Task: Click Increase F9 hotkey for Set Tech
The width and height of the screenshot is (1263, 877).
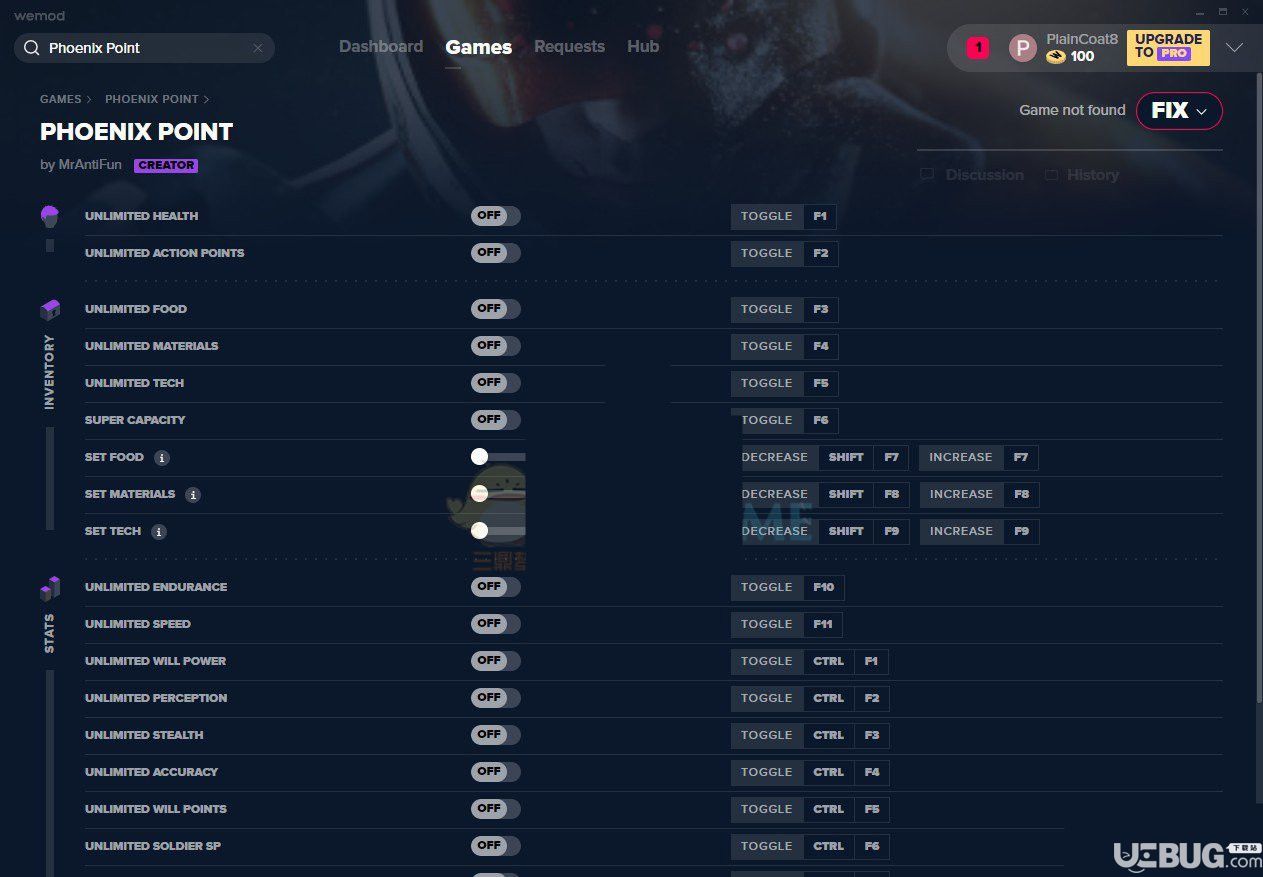Action: pos(979,532)
